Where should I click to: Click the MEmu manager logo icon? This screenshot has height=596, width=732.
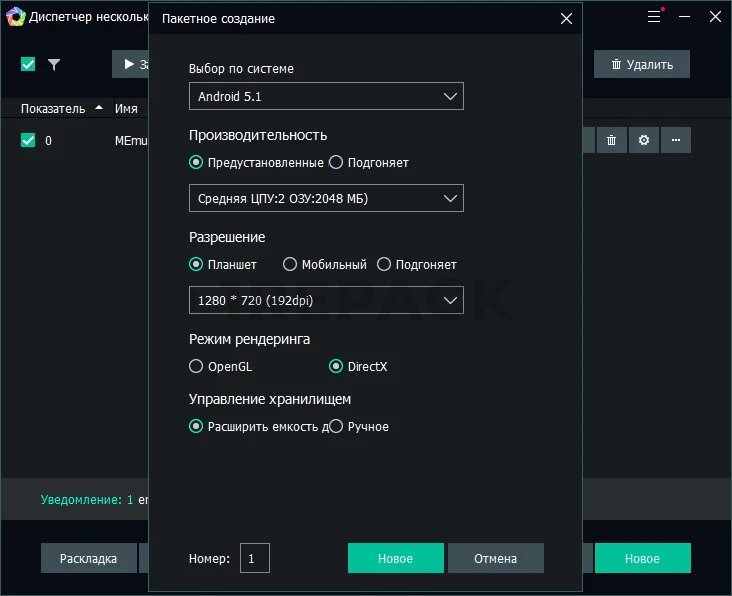tap(14, 17)
